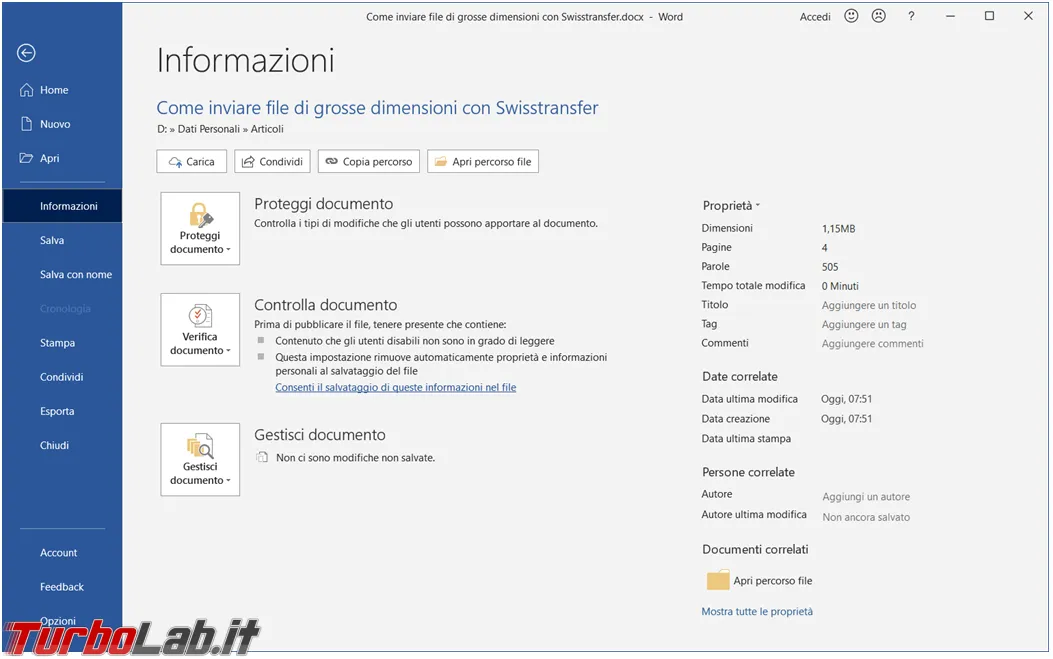Click 'Aggiungere un titolo' field
Screen dimensions: 1053x659
coord(869,305)
